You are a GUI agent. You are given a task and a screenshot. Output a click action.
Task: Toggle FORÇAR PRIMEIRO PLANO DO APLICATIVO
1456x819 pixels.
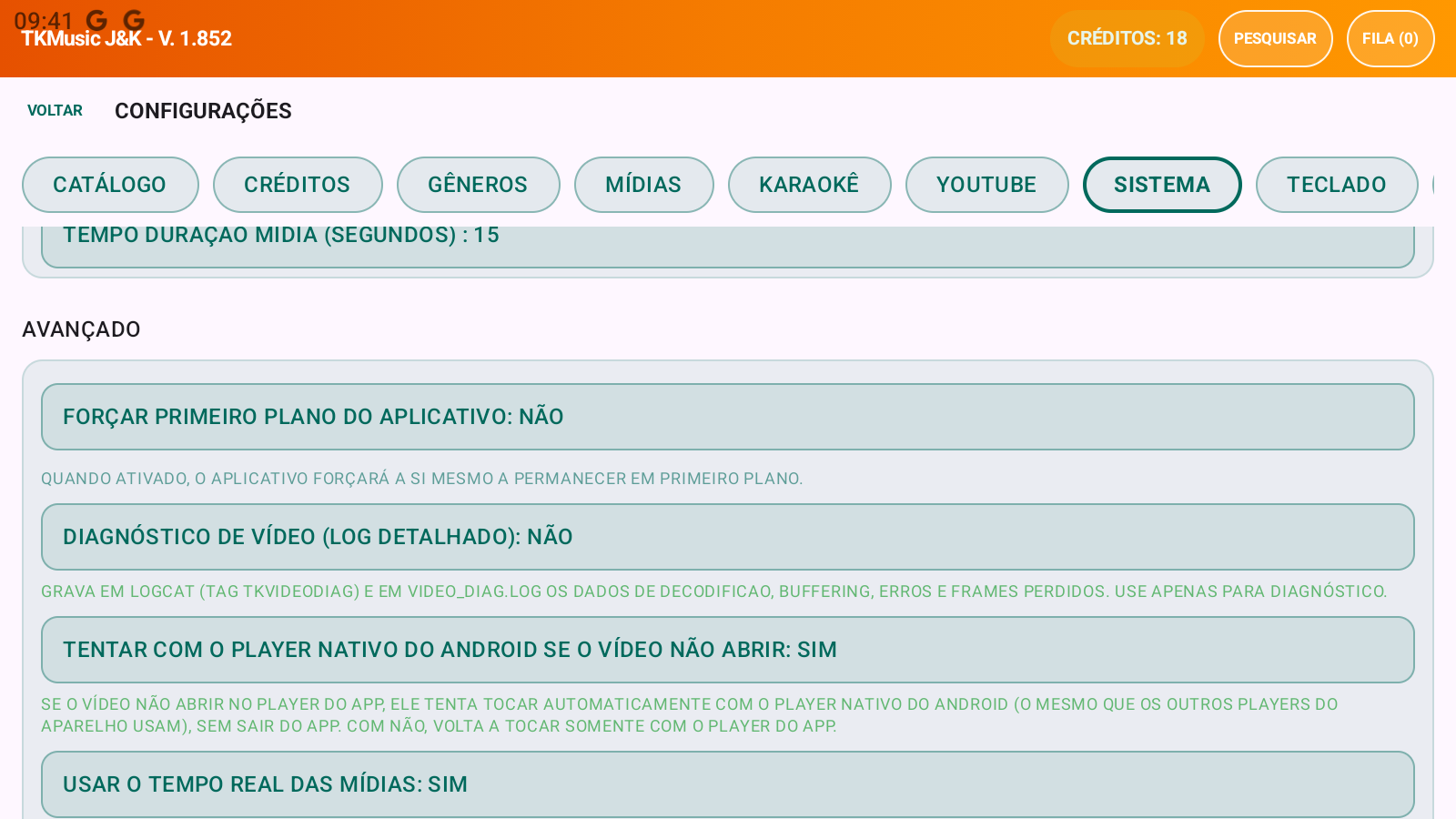pos(728,417)
